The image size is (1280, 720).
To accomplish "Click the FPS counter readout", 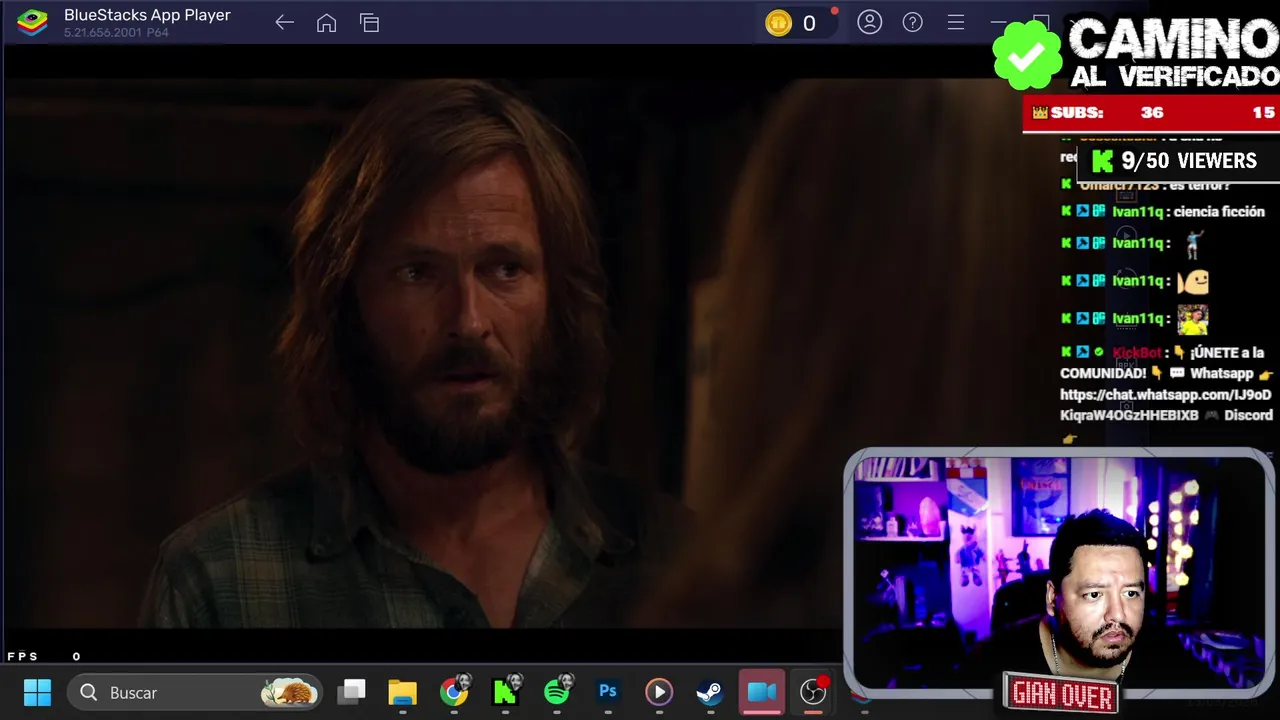I will pos(44,656).
